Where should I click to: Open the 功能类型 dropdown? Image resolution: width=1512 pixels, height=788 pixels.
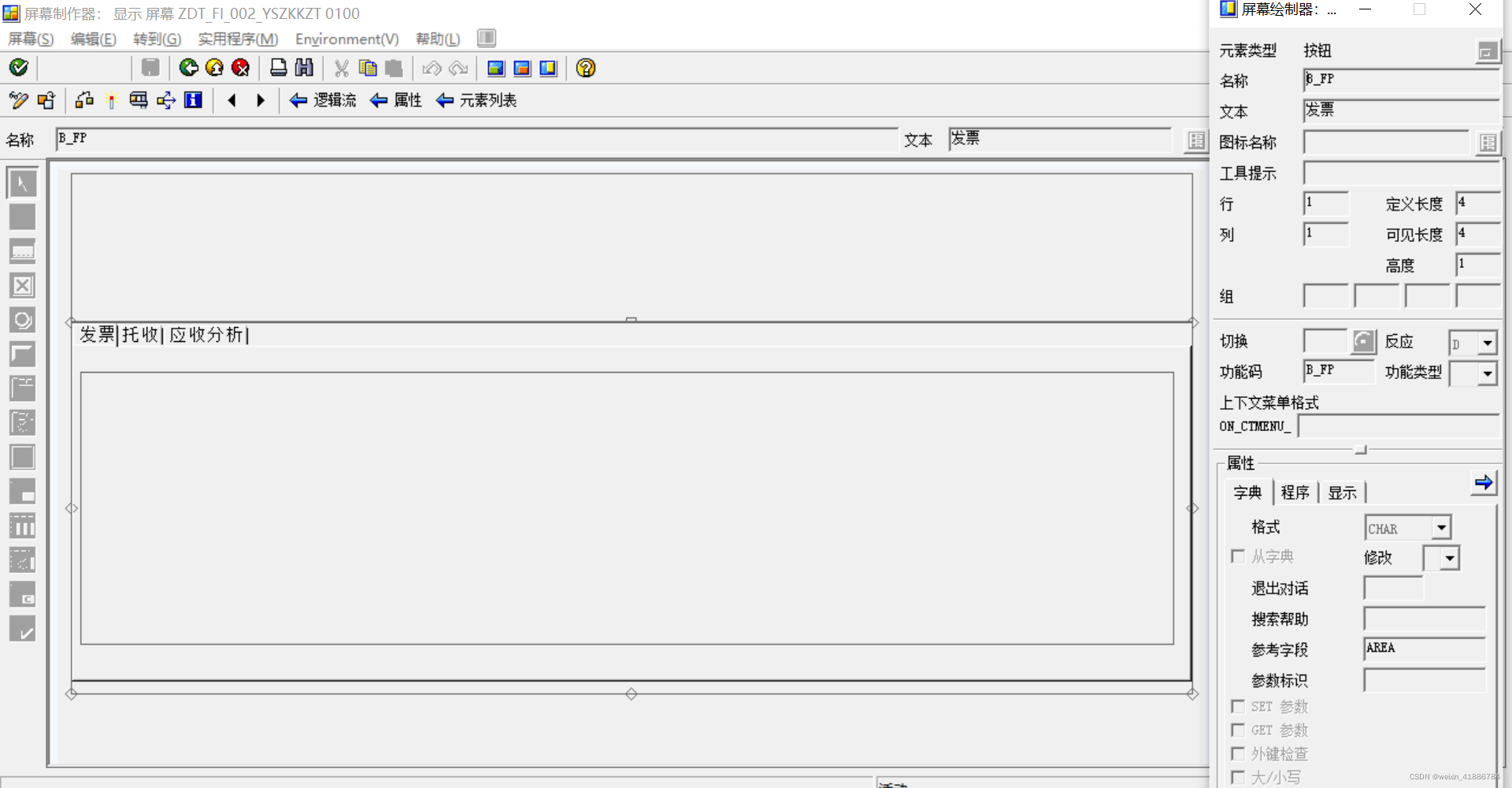(1487, 374)
